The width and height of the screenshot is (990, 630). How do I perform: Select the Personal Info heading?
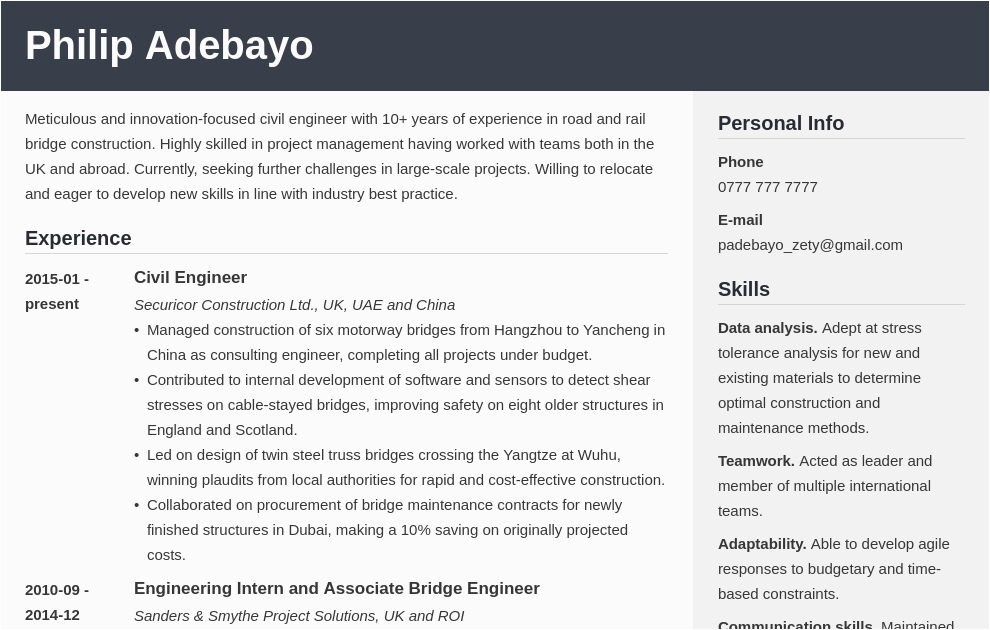[x=781, y=124]
